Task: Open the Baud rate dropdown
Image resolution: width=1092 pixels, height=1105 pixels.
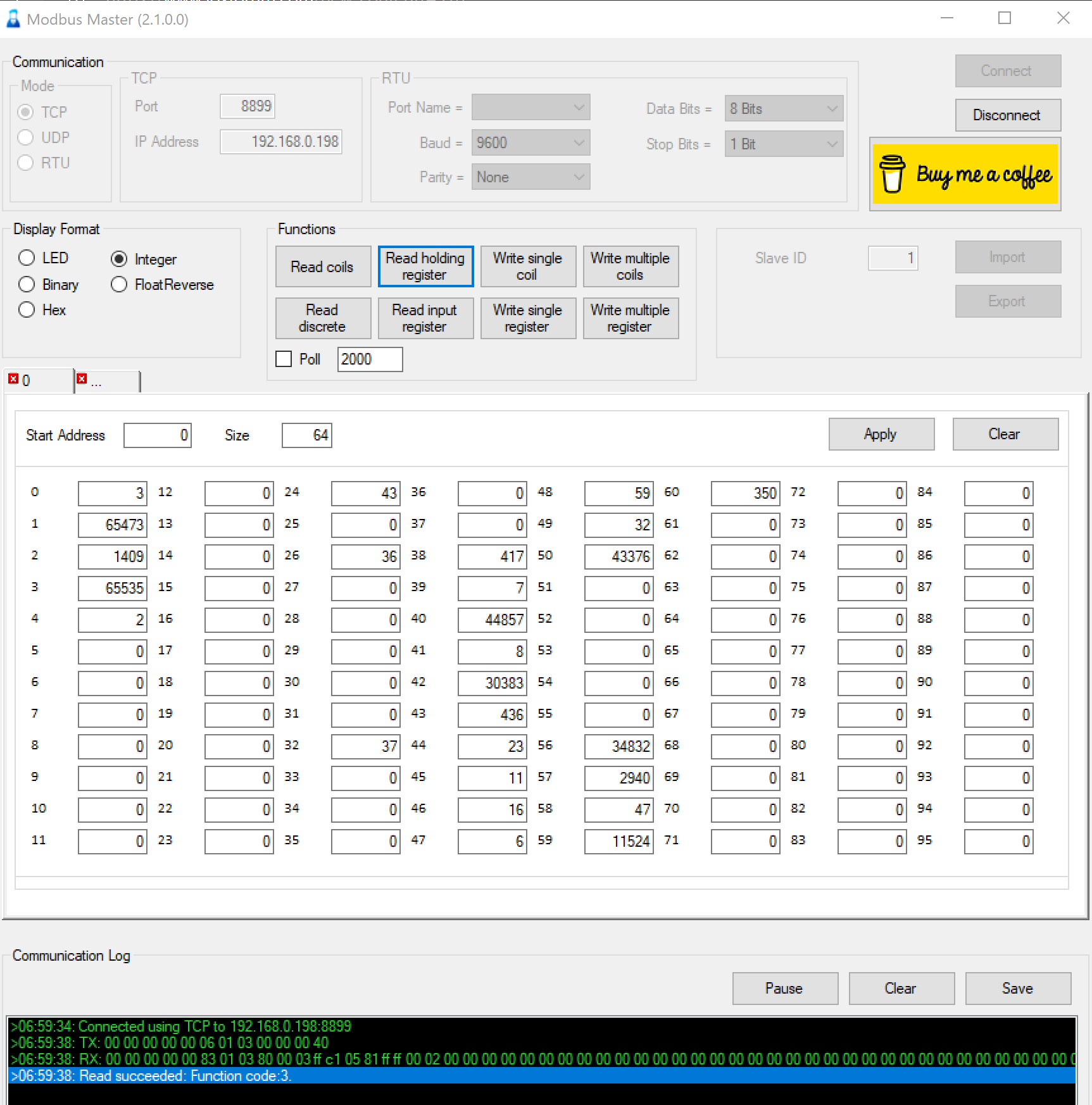Action: tap(530, 143)
